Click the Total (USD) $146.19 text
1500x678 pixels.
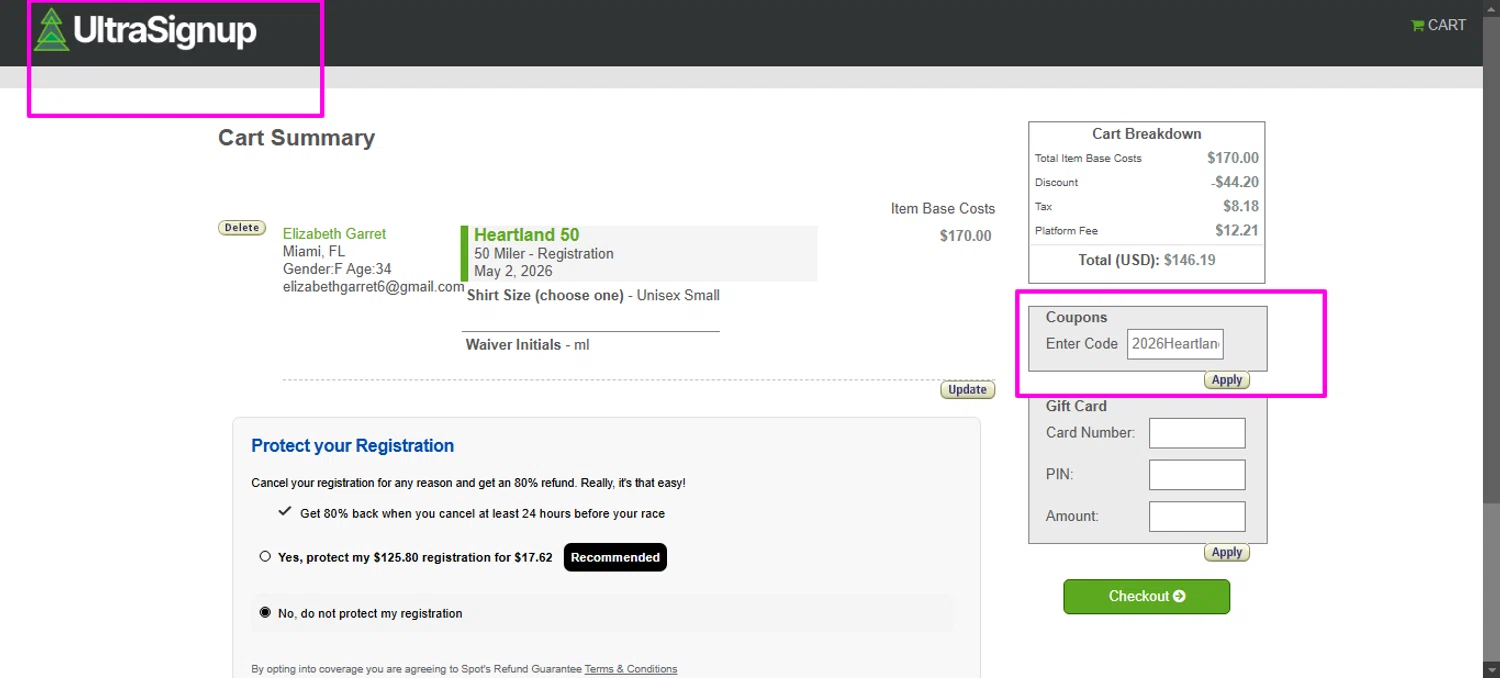click(x=1147, y=260)
